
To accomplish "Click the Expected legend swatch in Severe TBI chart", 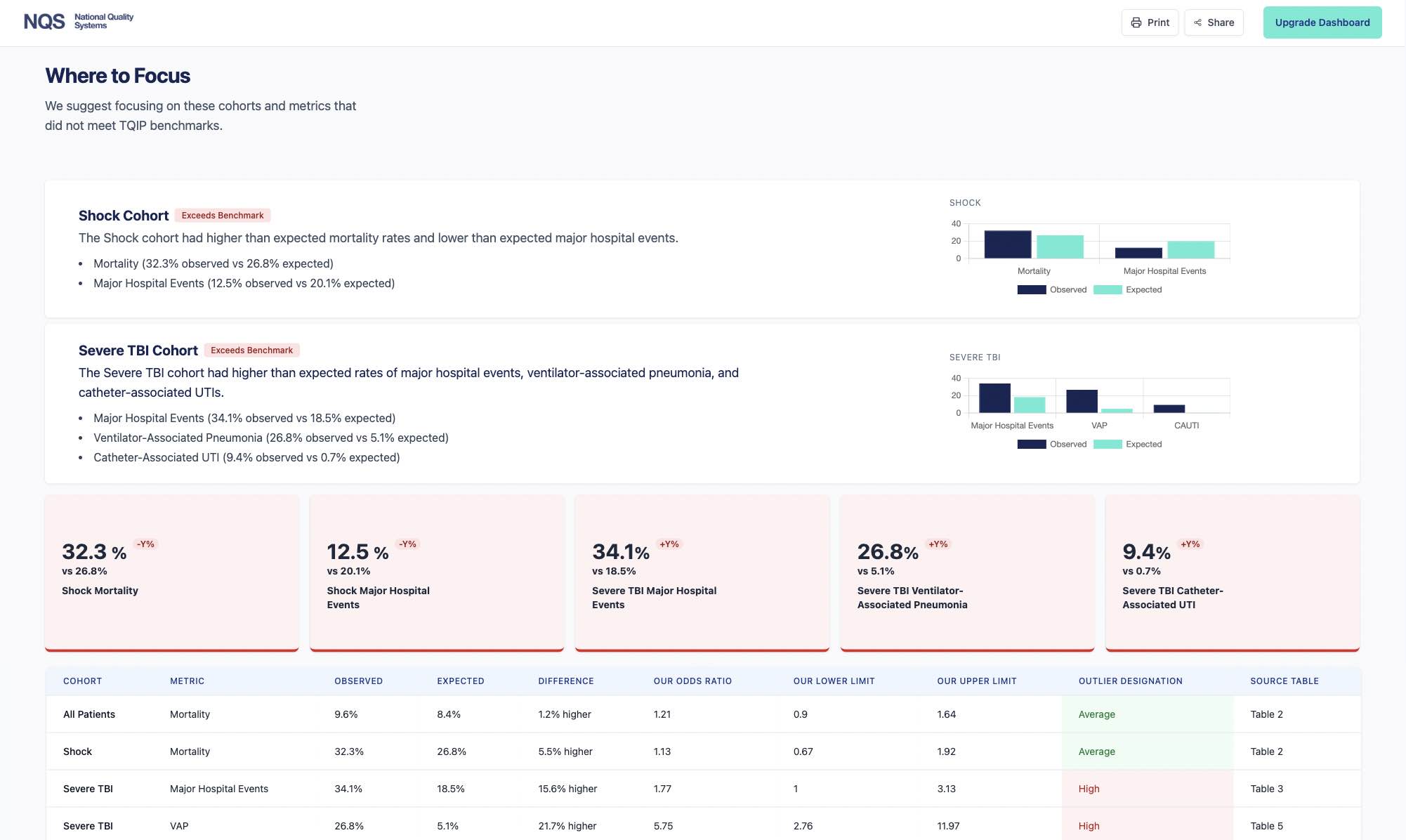I will [1108, 445].
